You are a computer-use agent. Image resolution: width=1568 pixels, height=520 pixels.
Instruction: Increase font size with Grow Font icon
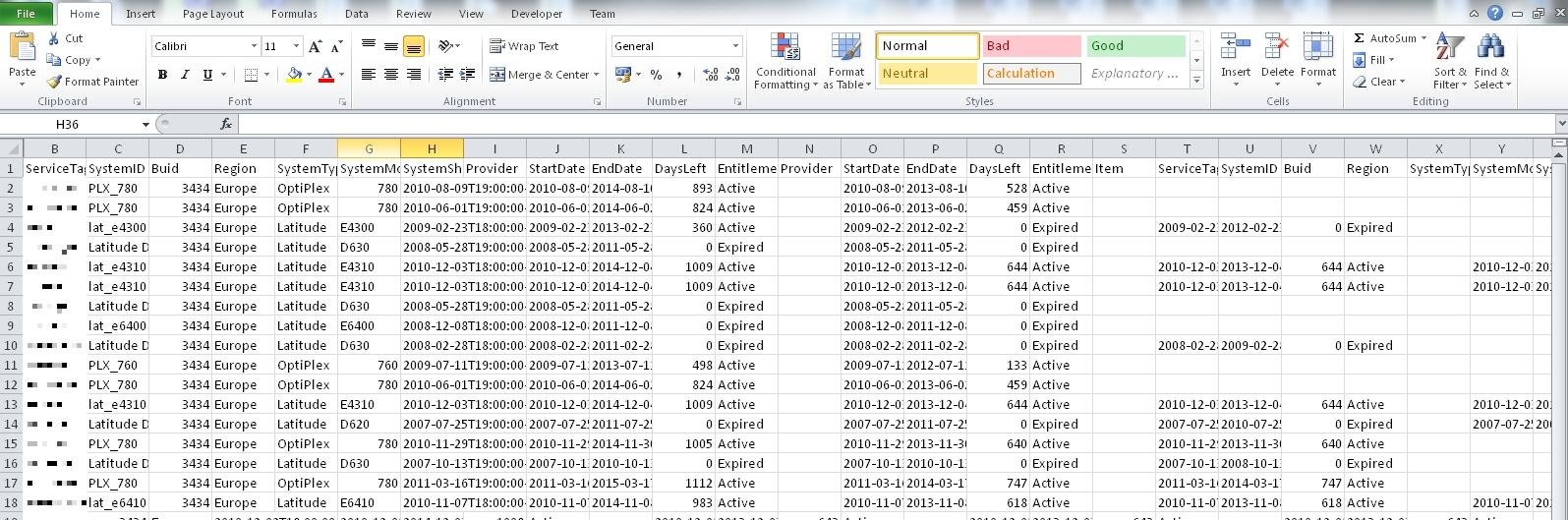315,46
